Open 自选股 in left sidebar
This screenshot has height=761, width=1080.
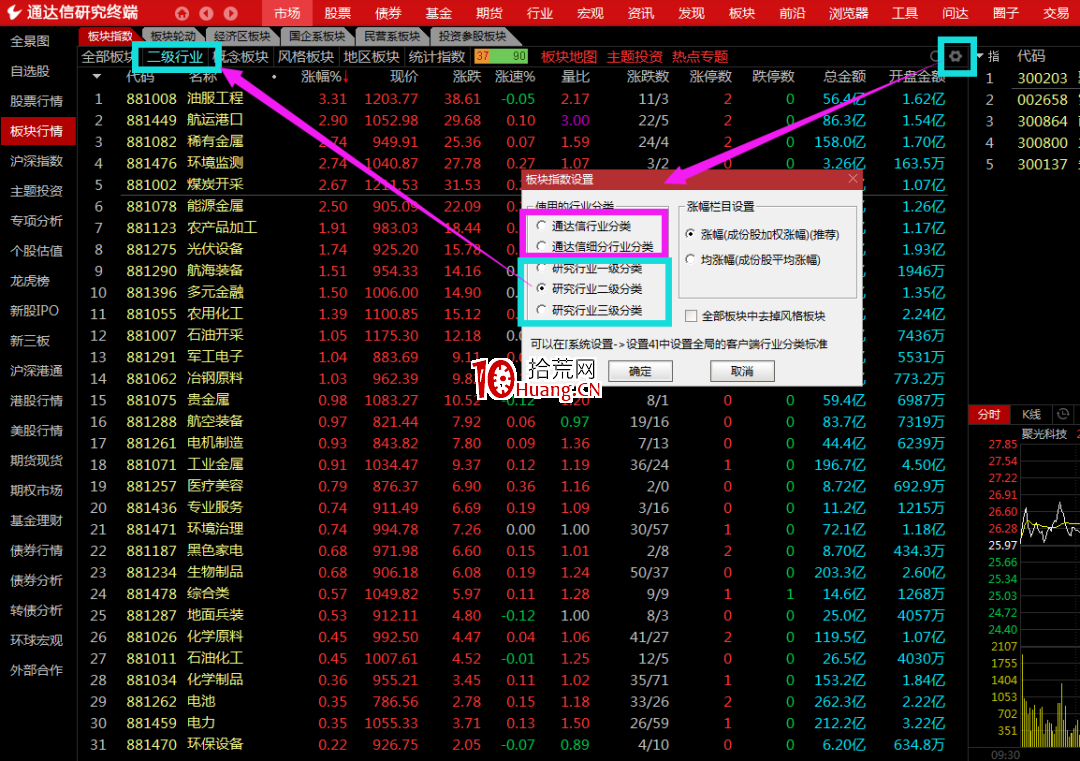pos(30,71)
